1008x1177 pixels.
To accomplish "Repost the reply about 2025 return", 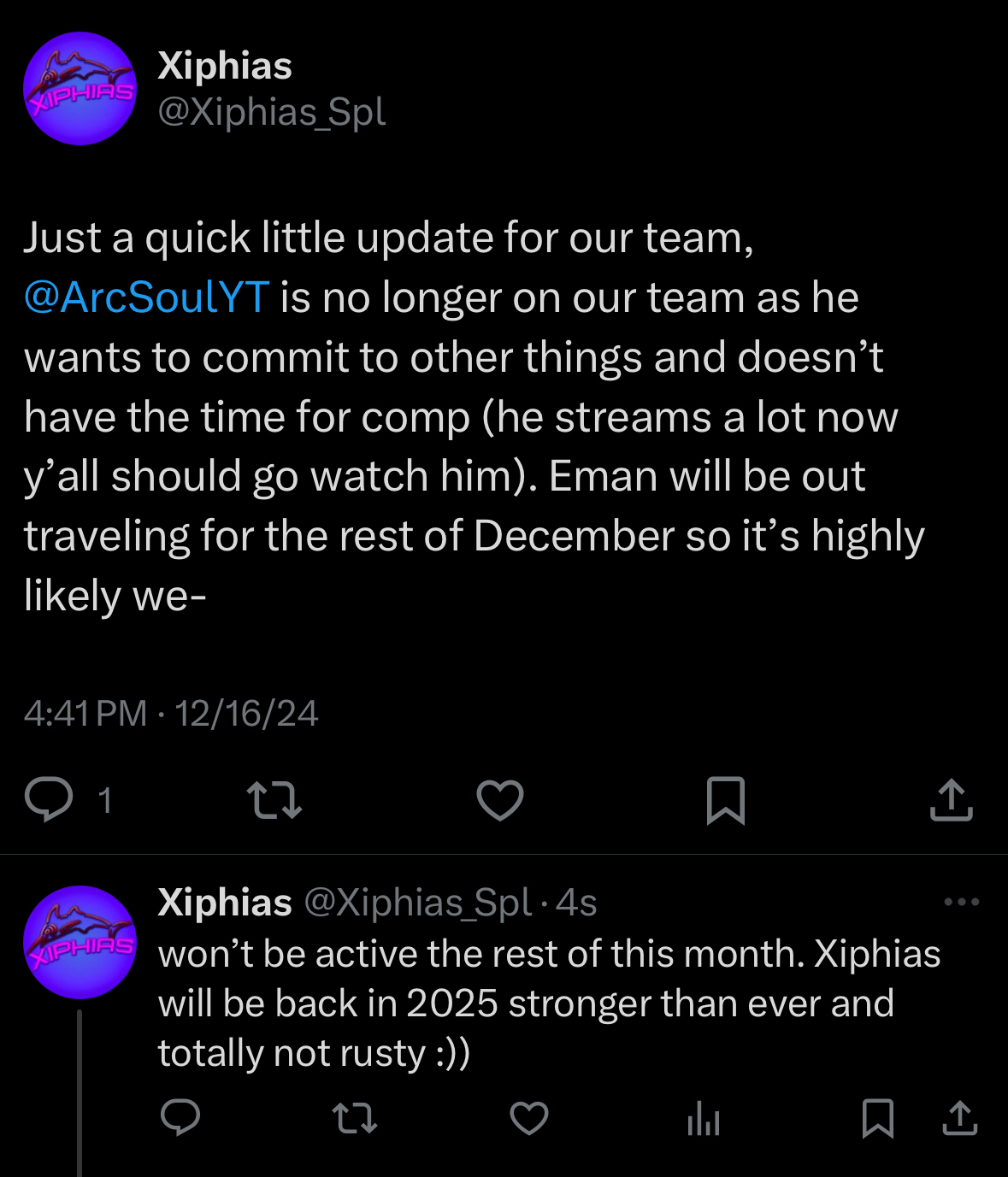I will pyautogui.click(x=354, y=1118).
